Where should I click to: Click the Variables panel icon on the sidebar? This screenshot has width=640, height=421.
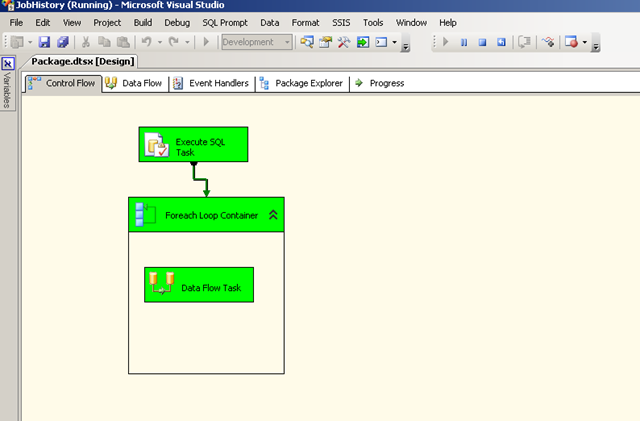(x=8, y=64)
